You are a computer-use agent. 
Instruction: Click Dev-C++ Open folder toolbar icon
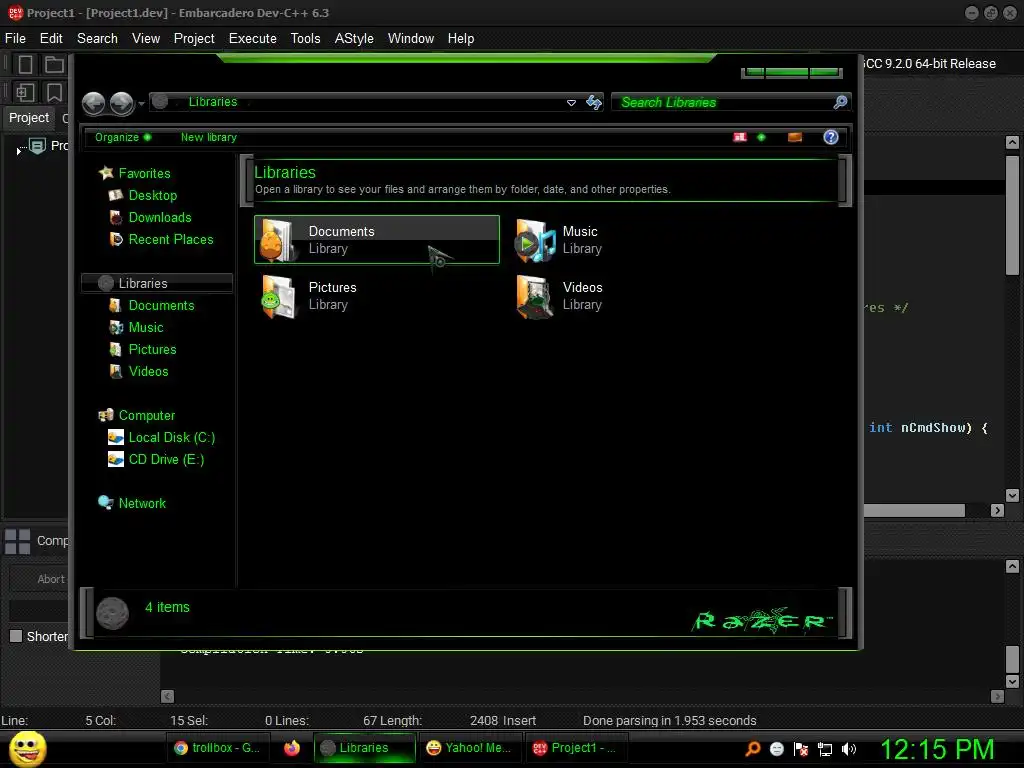(x=54, y=64)
